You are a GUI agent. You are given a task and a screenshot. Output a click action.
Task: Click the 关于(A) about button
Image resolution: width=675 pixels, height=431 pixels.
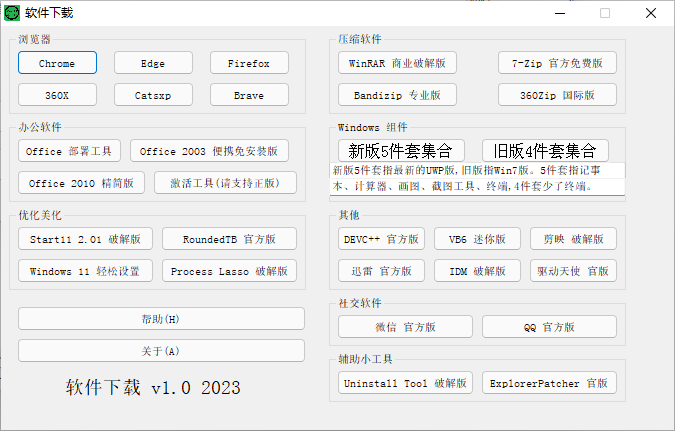(x=161, y=350)
